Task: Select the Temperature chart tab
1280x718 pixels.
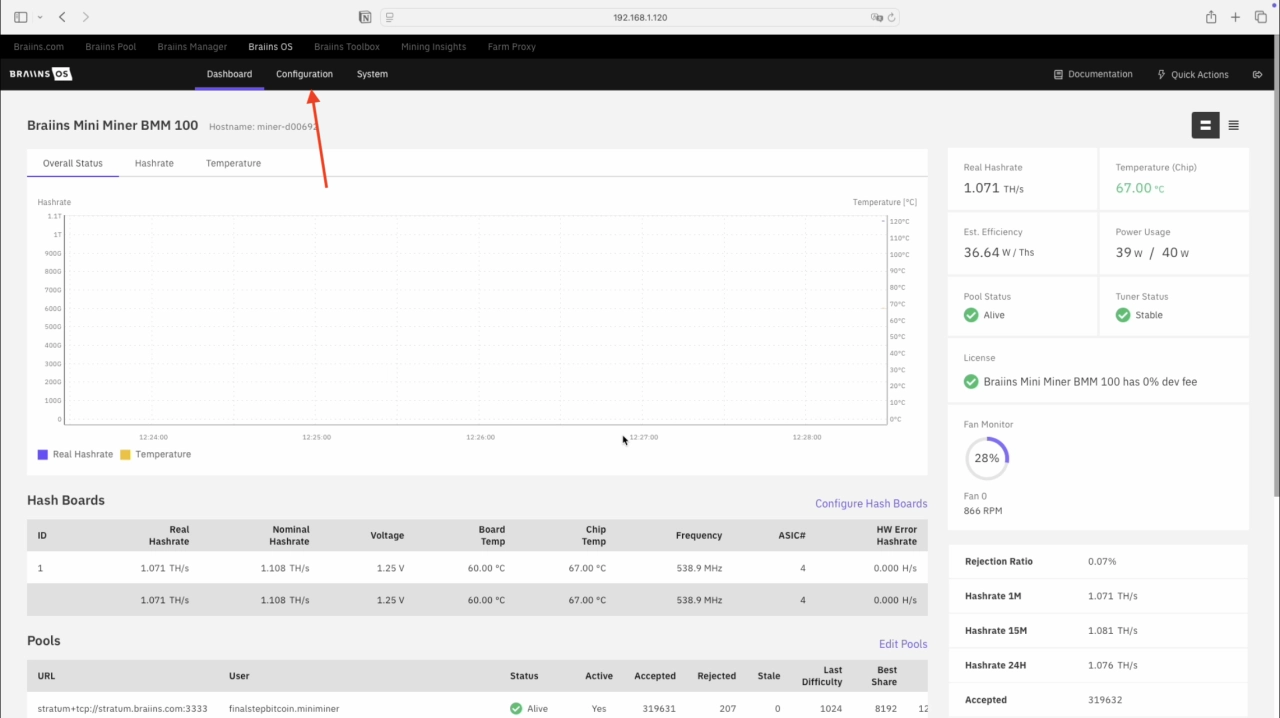Action: [233, 163]
